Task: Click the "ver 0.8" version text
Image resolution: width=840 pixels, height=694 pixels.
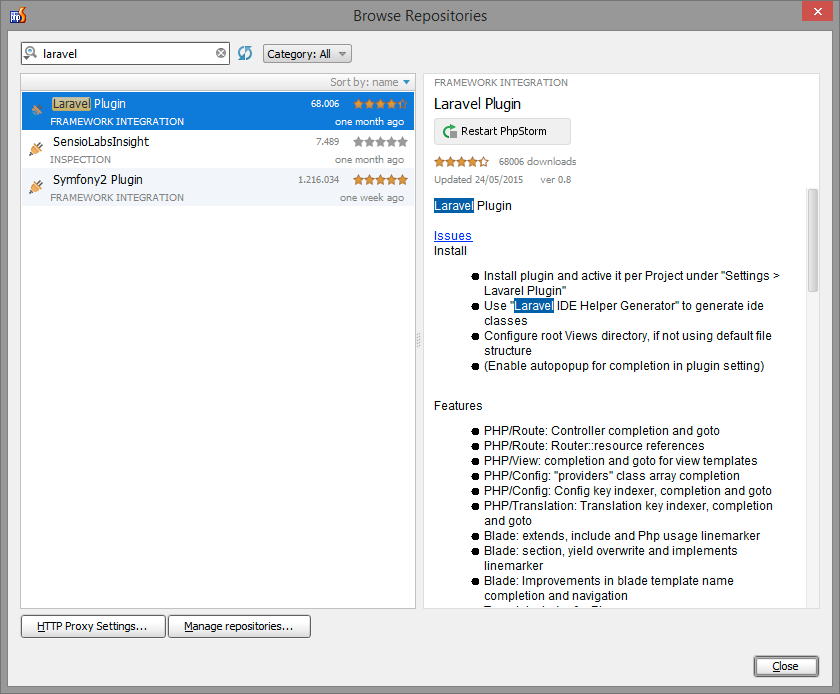Action: tap(556, 180)
